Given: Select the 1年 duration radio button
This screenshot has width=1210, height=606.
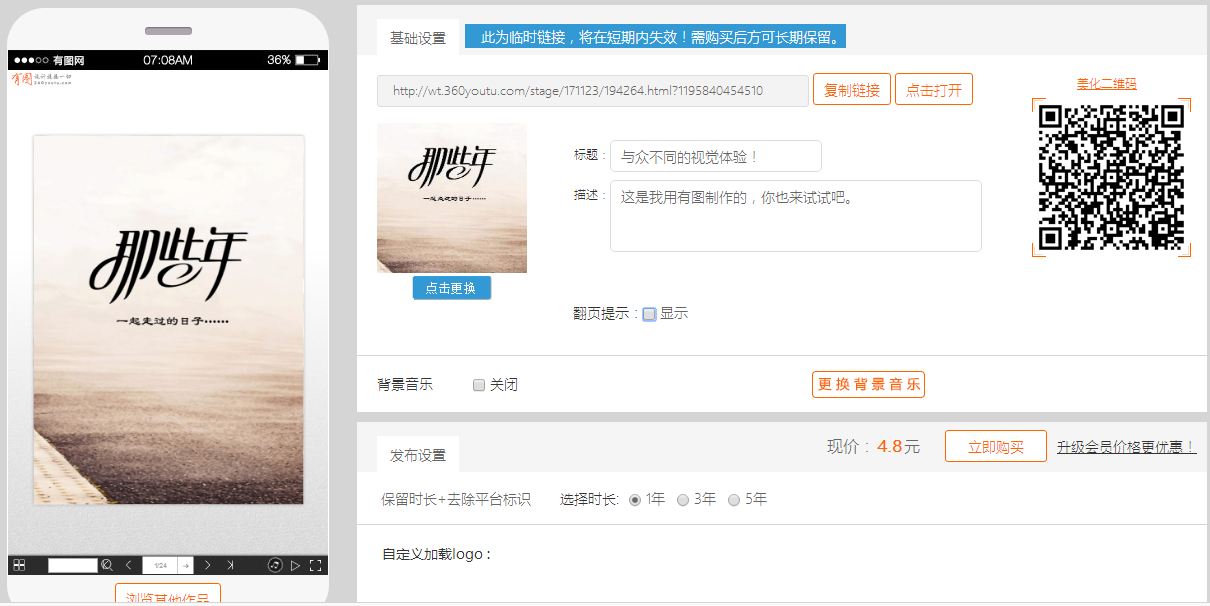Looking at the screenshot, I should click(x=635, y=500).
